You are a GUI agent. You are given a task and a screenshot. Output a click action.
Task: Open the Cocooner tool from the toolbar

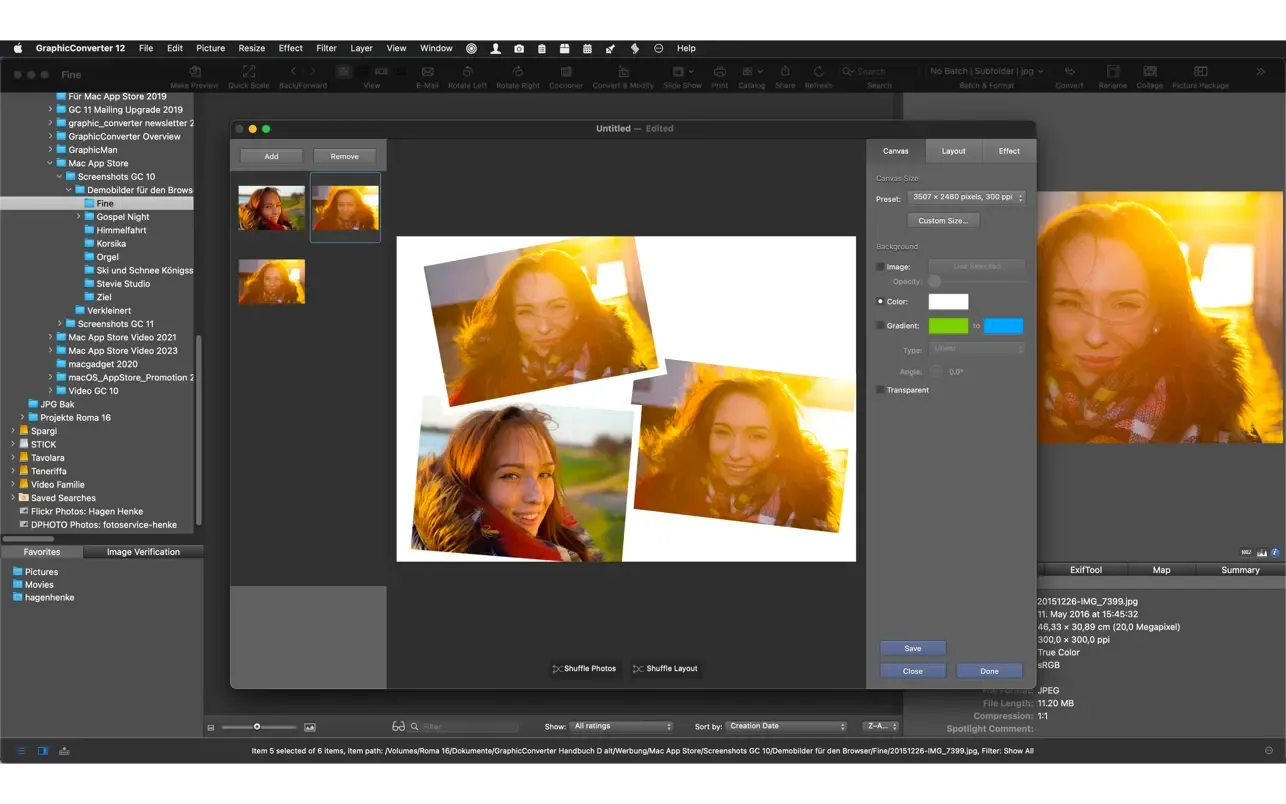point(566,72)
